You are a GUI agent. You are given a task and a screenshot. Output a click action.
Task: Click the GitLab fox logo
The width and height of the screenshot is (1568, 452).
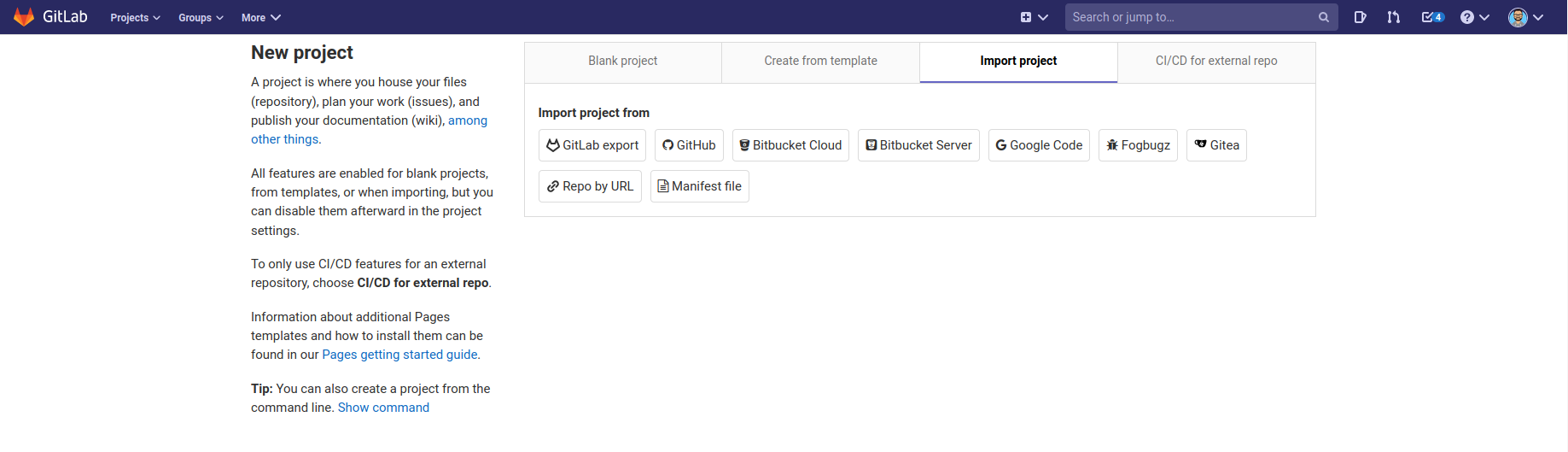(x=24, y=17)
